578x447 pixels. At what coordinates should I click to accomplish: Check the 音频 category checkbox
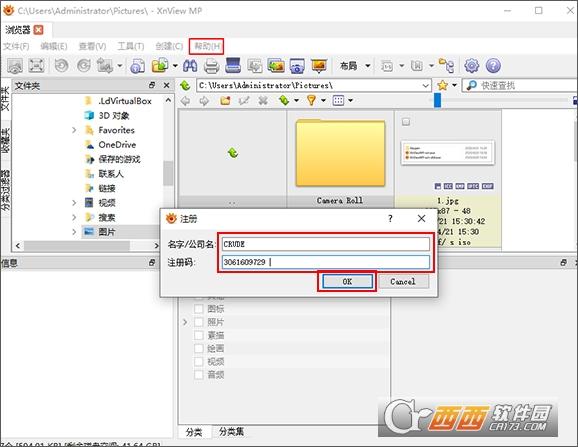pyautogui.click(x=199, y=375)
